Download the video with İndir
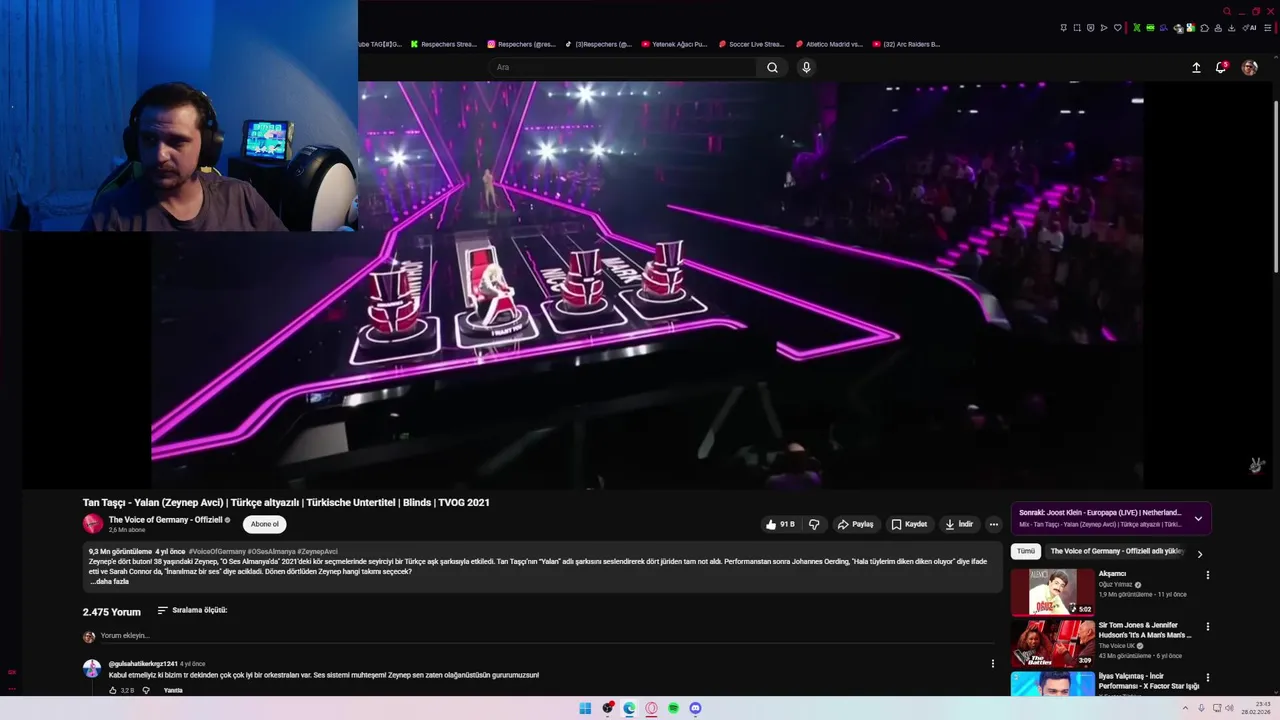 coord(959,524)
